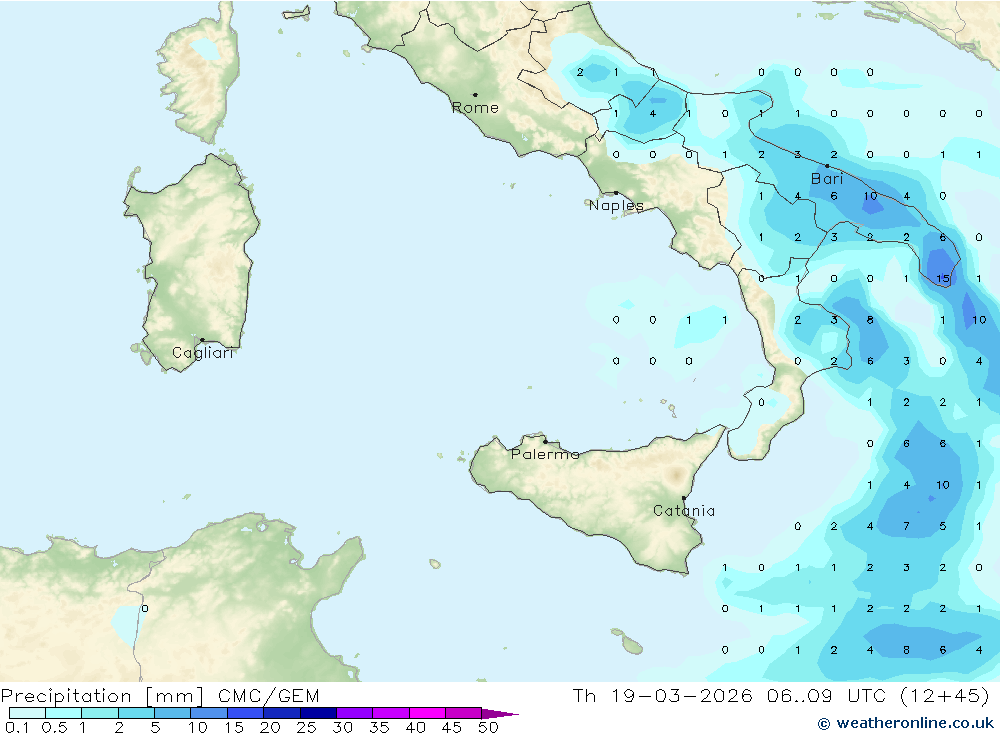Screen dimensions: 1000x733
Task: Click the Naples city label
Action: tap(616, 205)
